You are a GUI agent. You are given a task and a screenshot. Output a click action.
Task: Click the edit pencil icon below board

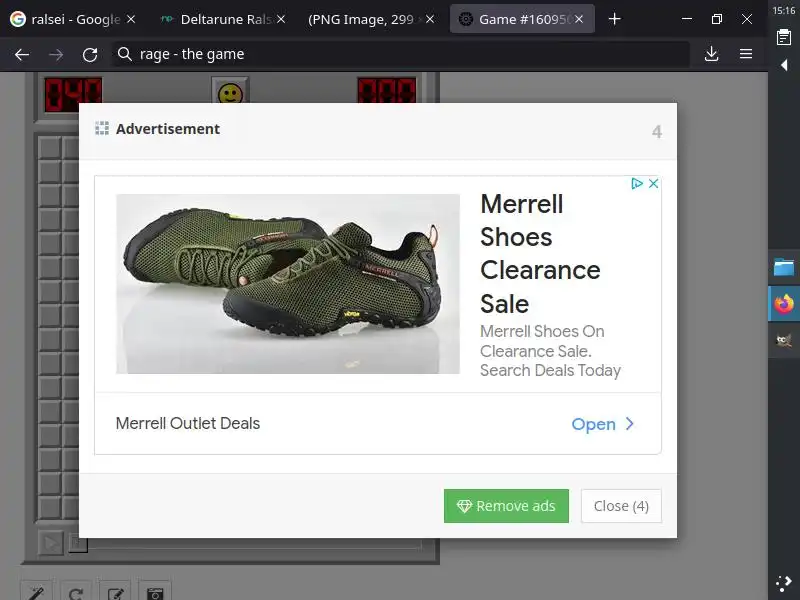coord(116,590)
